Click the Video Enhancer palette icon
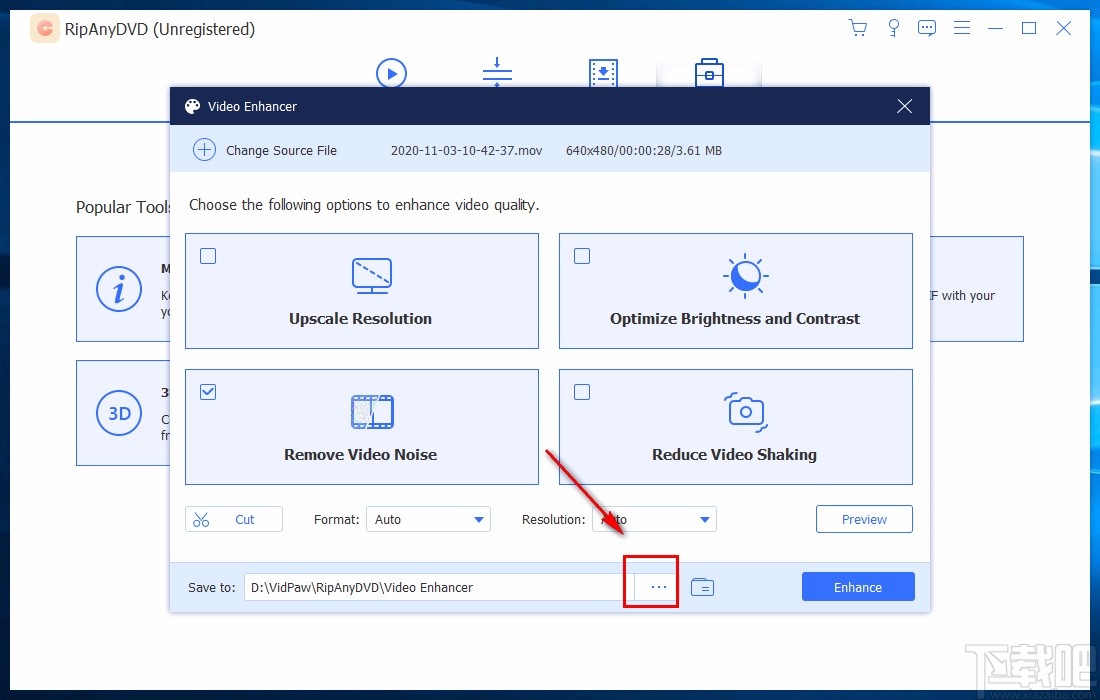1100x700 pixels. pyautogui.click(x=192, y=106)
